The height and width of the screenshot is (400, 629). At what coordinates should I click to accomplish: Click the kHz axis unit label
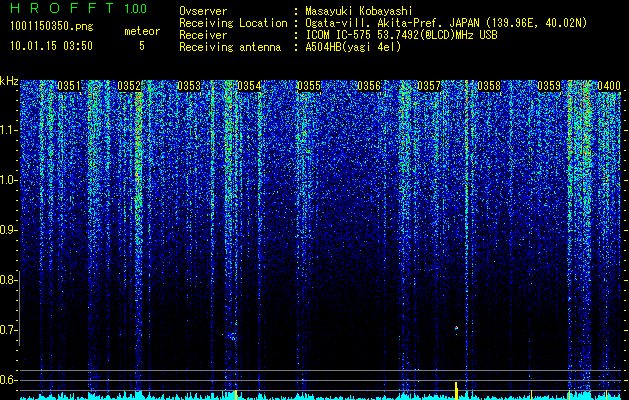[9, 81]
